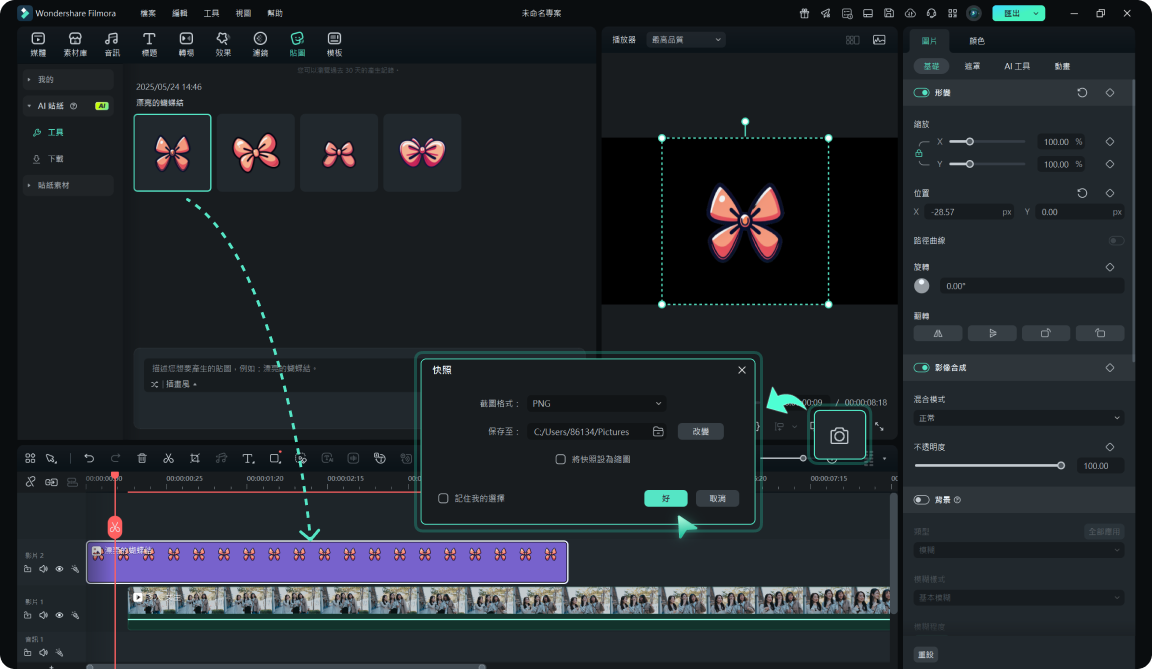Screen dimensions: 1152x669
Task: Click the scissors split icon in timeline toolbar
Action: tap(168, 458)
